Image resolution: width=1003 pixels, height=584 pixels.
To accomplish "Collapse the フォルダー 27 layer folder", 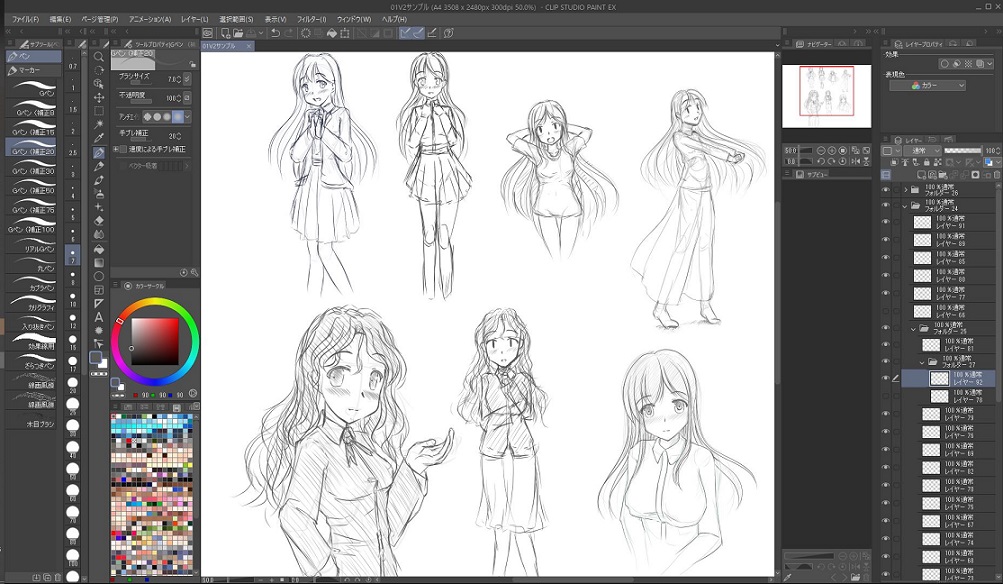I will point(922,362).
